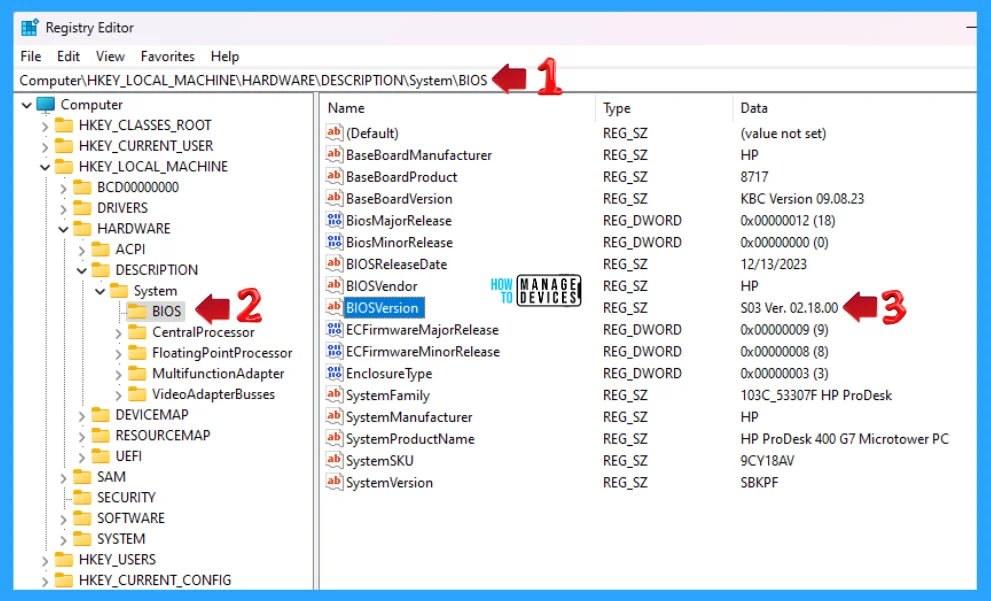Viewport: 991px width, 601px height.
Task: Click the HKEY_CLASSES_ROOT folder icon
Action: (64, 125)
